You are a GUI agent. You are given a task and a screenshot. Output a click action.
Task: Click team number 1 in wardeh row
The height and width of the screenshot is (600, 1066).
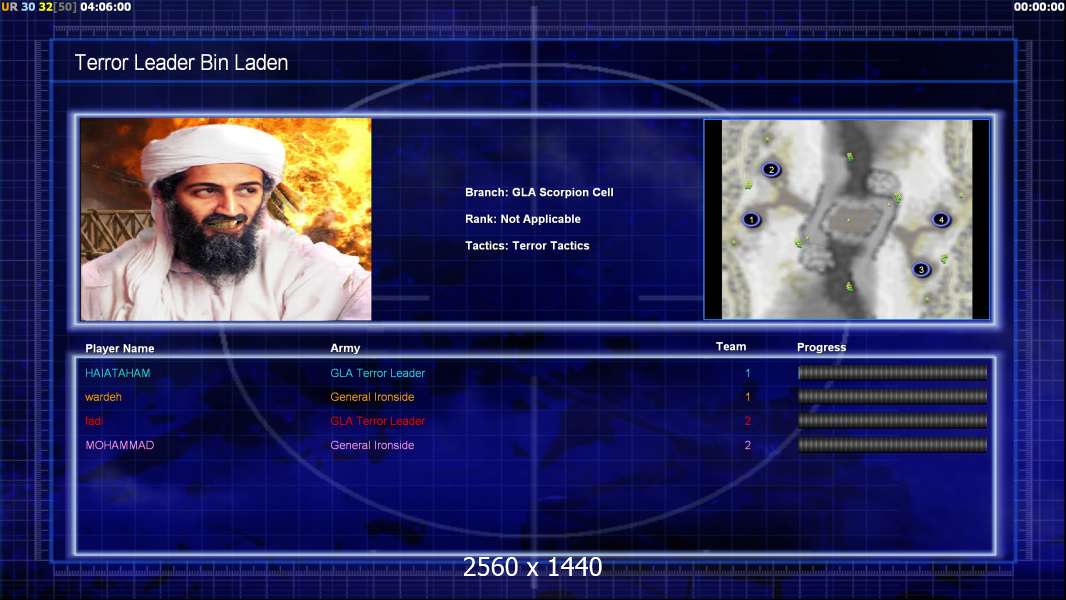point(747,397)
